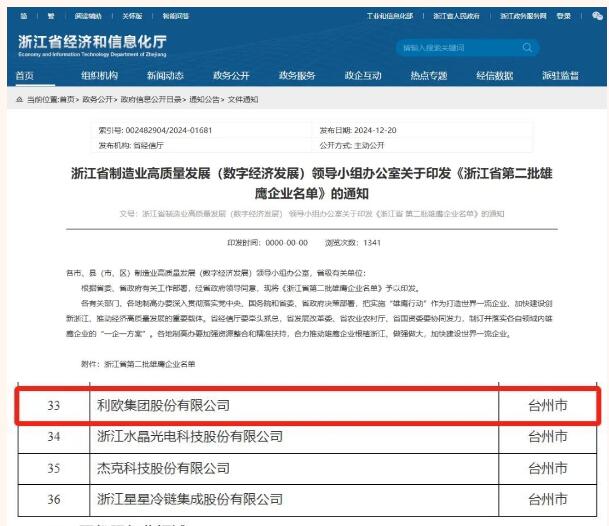609x526 pixels.
Task: Open the 首页 navigation tab
Action: pos(24,75)
